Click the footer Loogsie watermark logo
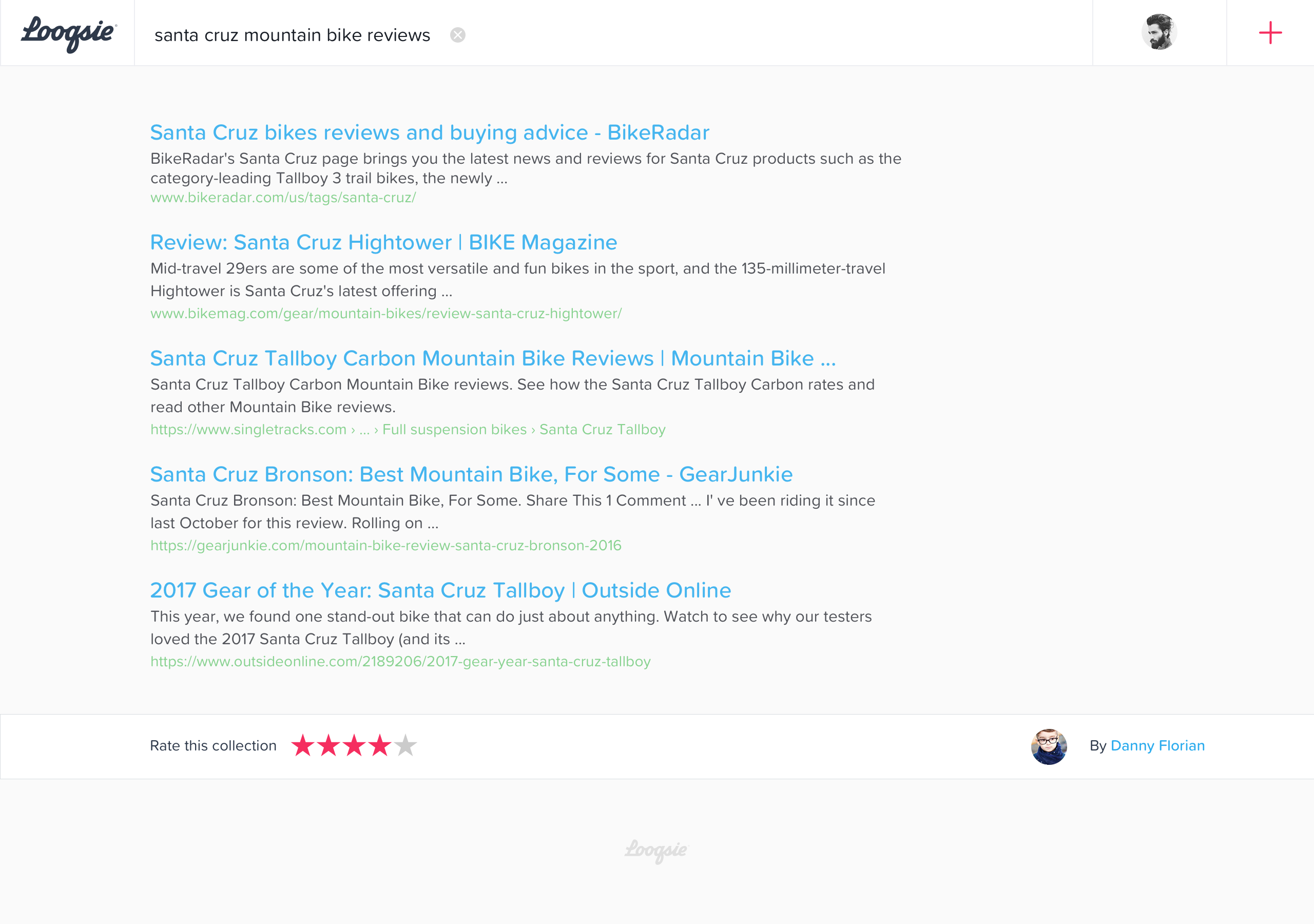 coord(656,851)
